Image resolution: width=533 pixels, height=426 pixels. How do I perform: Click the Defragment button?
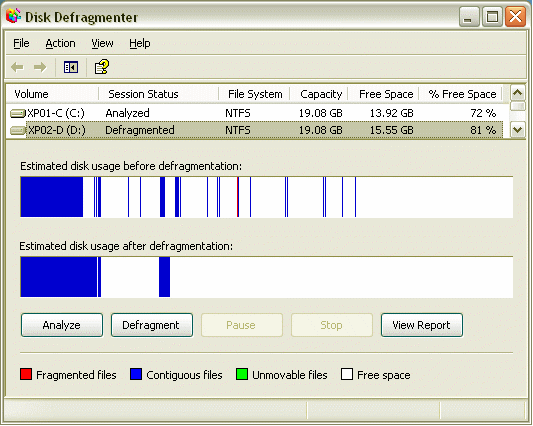click(x=152, y=325)
